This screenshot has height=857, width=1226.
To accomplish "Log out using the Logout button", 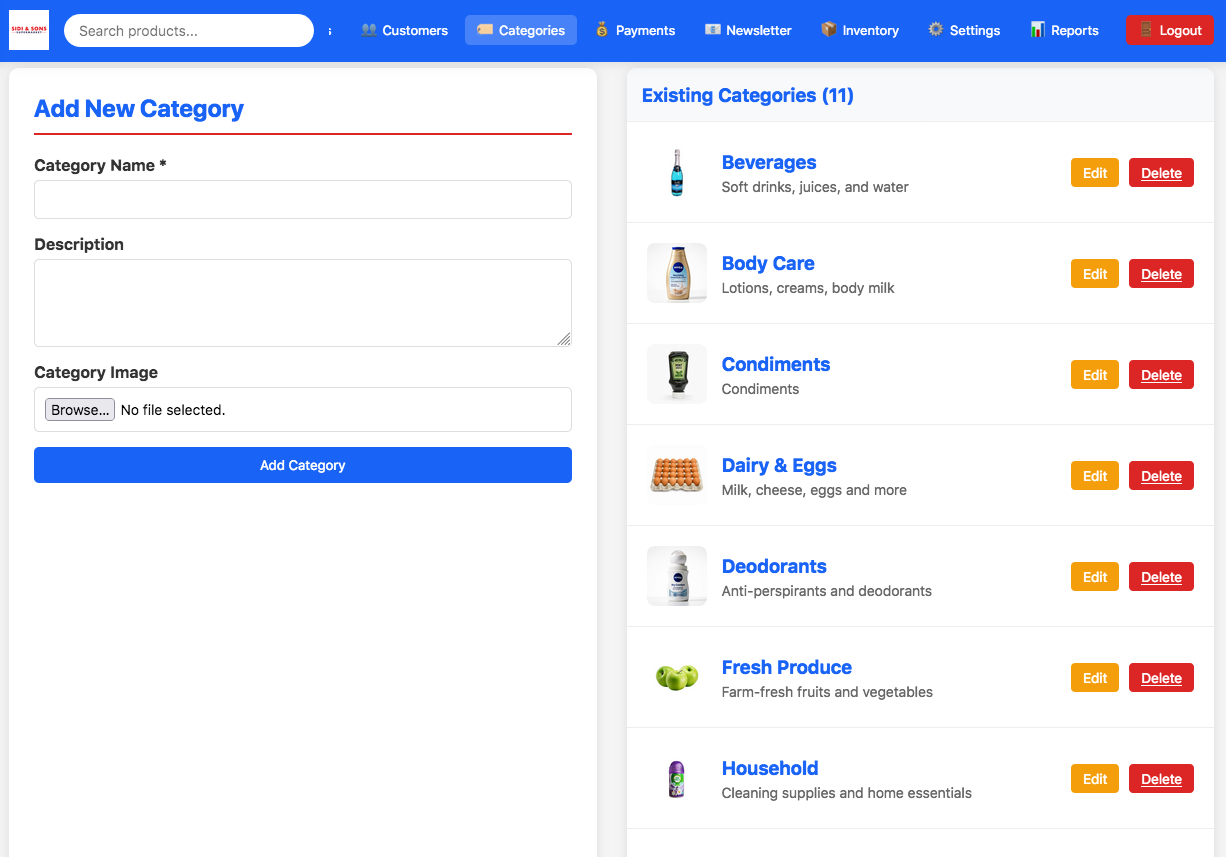I will point(1170,31).
